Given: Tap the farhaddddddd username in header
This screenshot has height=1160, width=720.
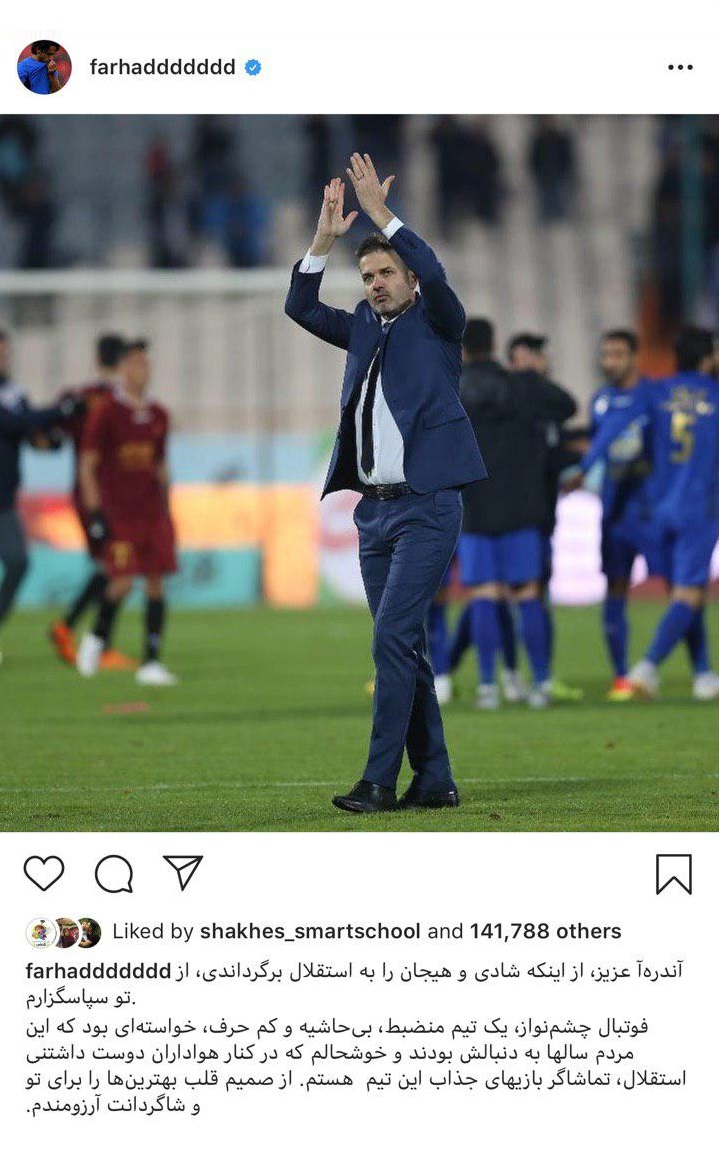Looking at the screenshot, I should (x=162, y=67).
